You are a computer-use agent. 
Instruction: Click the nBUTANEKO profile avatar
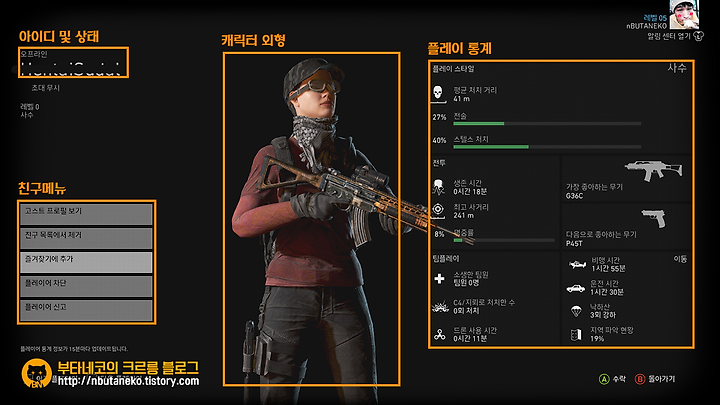pyautogui.click(x=684, y=14)
